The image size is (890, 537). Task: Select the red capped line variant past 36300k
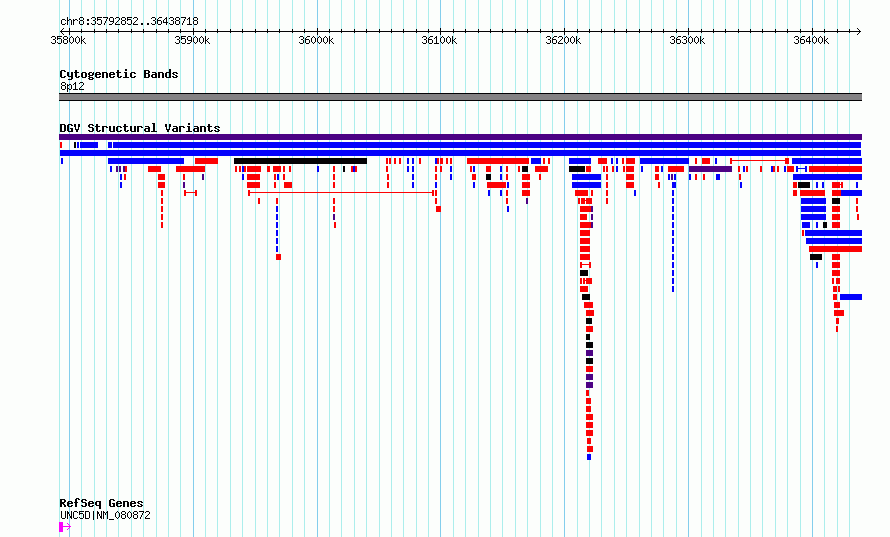click(759, 161)
